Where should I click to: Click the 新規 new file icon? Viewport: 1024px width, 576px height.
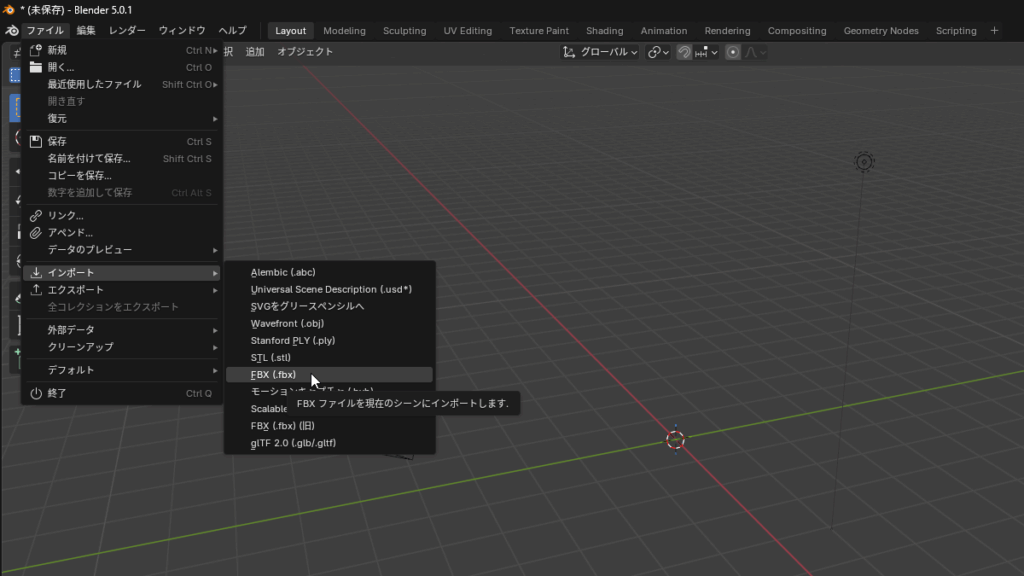36,50
